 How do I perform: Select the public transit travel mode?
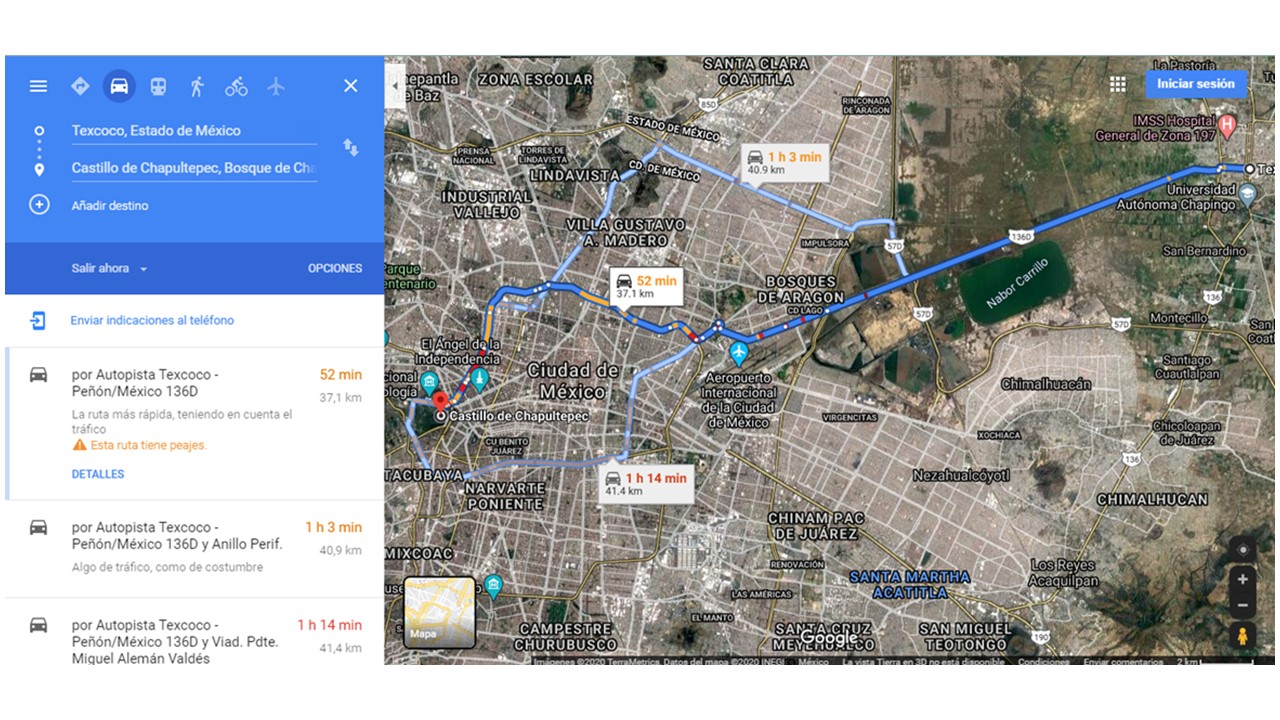158,86
